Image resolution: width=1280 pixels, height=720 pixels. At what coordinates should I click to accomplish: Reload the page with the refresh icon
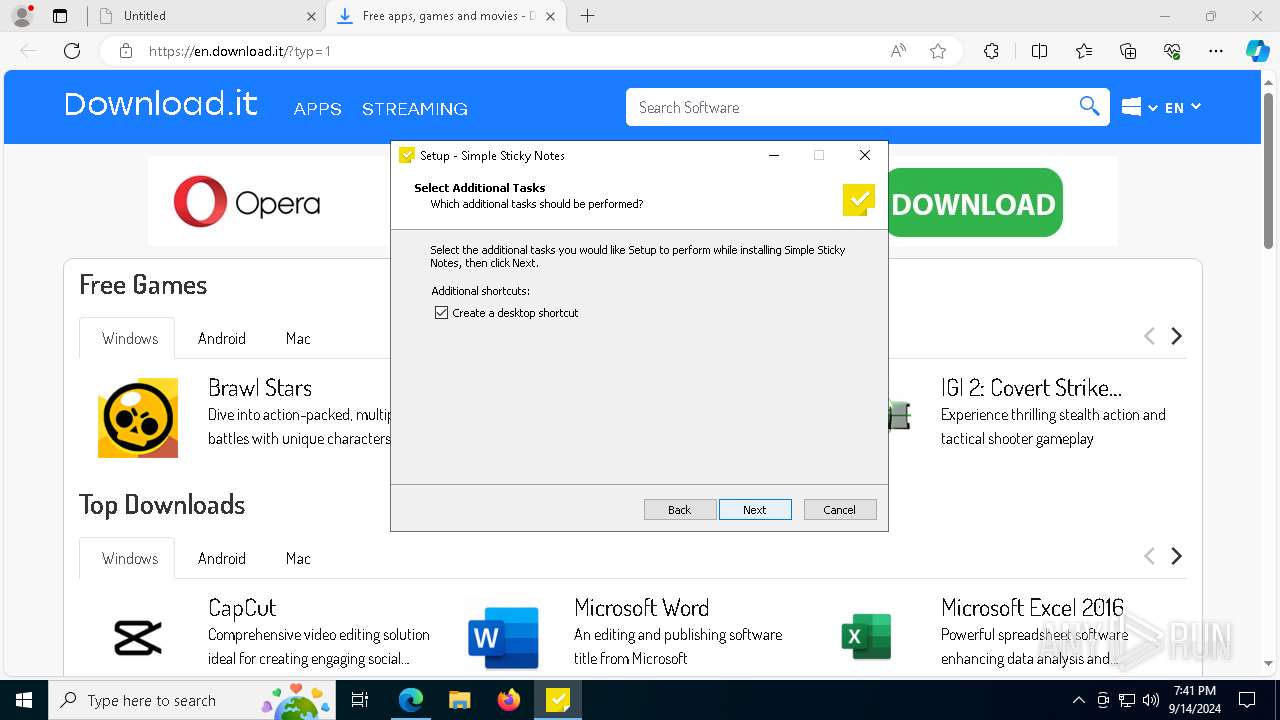72,51
